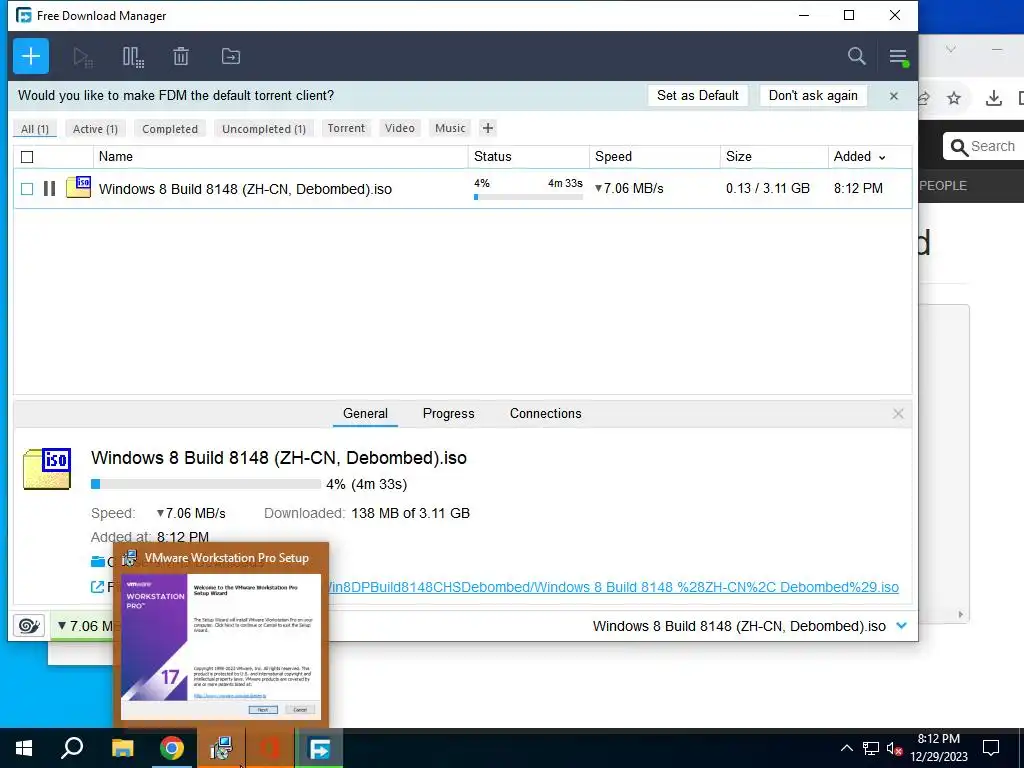Viewport: 1024px width, 768px height.
Task: Click the 0.13 / 3.11 GB size cell
Action: [x=767, y=188]
